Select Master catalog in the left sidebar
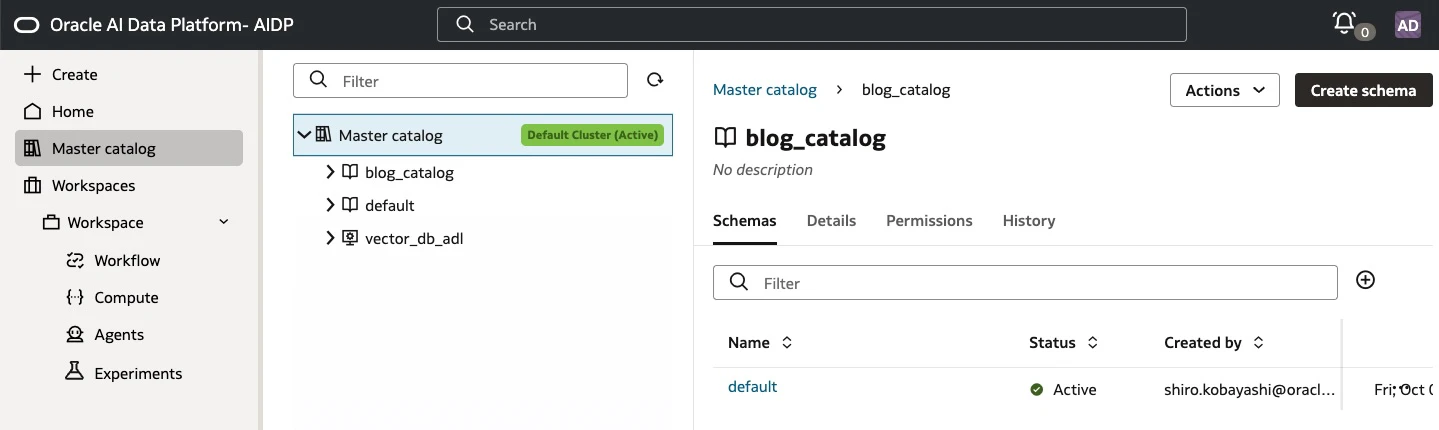This screenshot has height=430, width=1439. coord(129,148)
